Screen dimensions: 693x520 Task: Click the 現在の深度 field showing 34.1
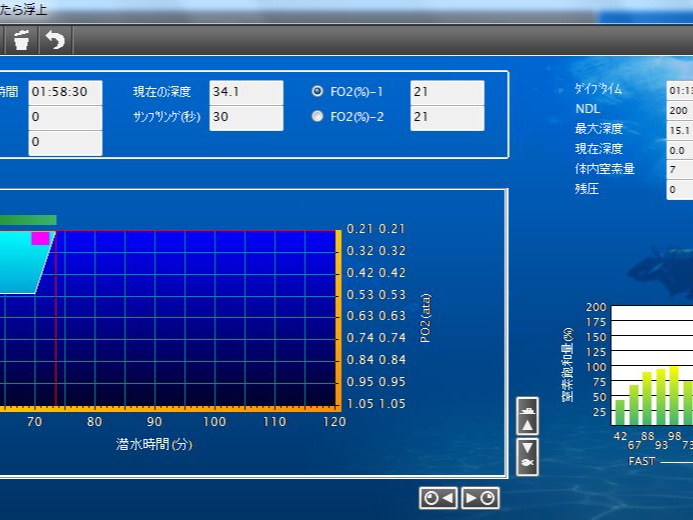tap(246, 92)
